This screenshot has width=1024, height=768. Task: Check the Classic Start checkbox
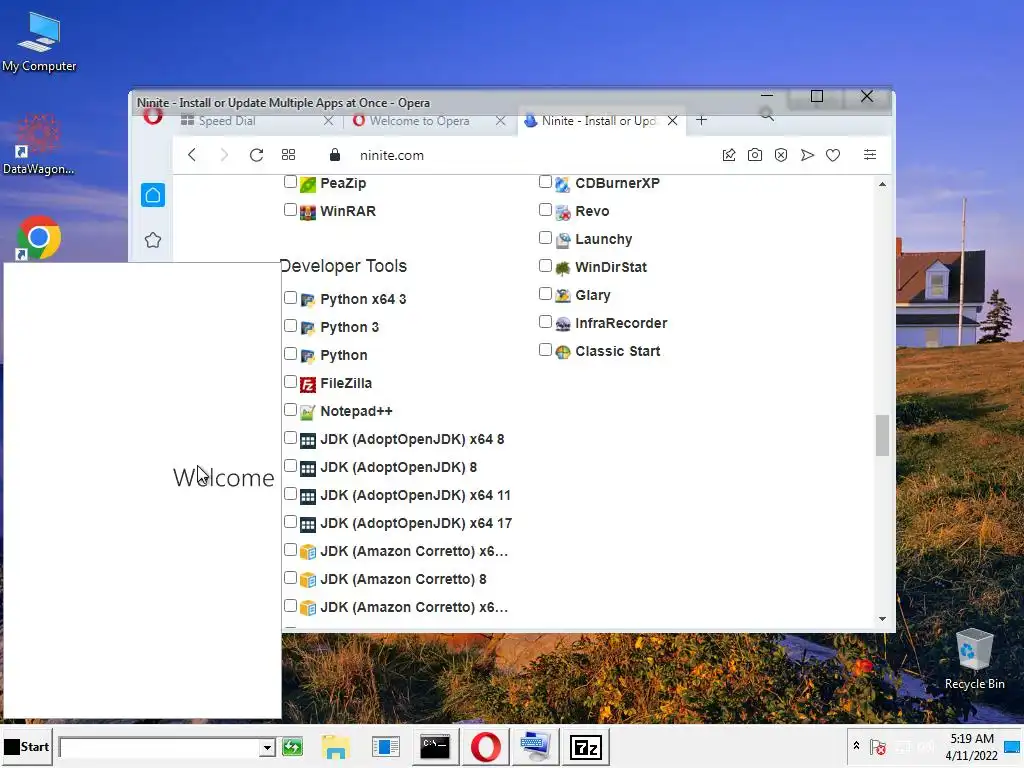pos(545,350)
